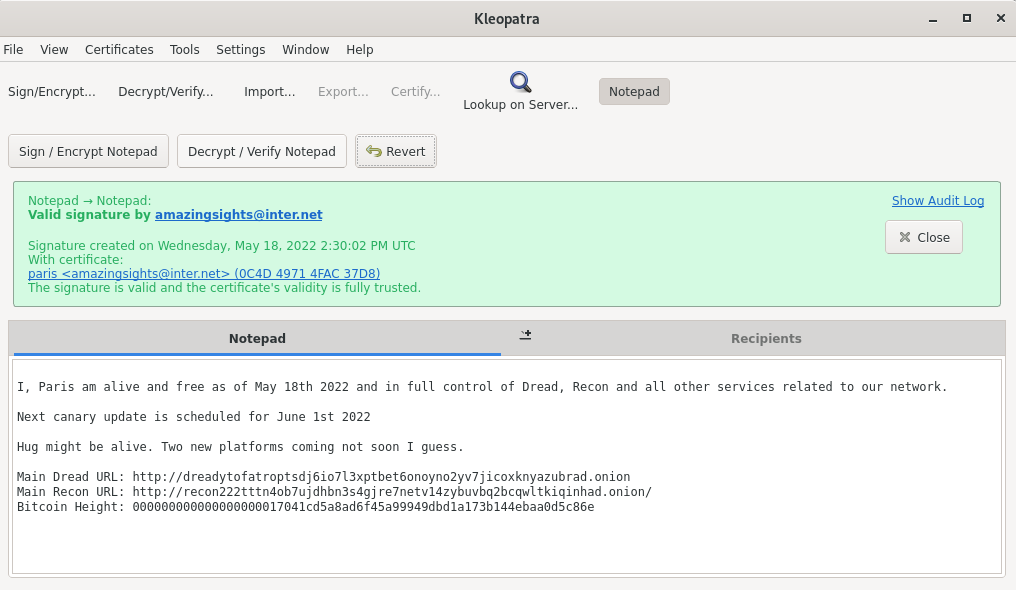Click the Lookup on Server magnifier icon
The height and width of the screenshot is (590, 1016).
520,82
